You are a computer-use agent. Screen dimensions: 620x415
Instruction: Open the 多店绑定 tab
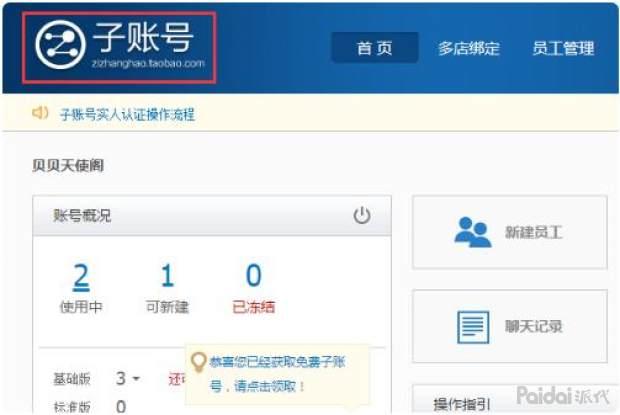click(468, 48)
